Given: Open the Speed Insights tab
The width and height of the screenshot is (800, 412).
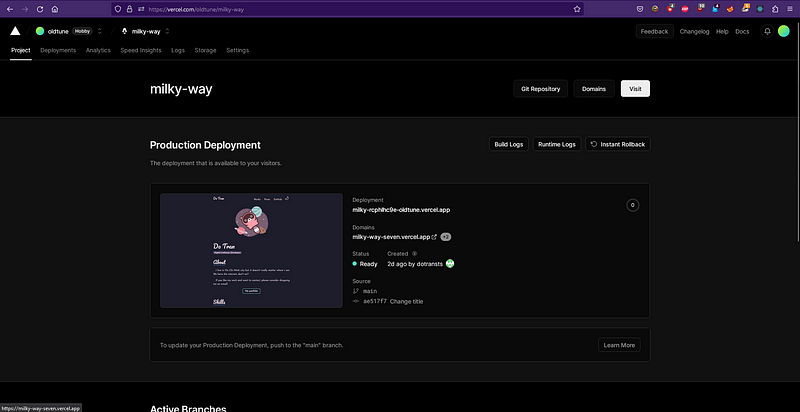Looking at the screenshot, I should pyautogui.click(x=141, y=50).
